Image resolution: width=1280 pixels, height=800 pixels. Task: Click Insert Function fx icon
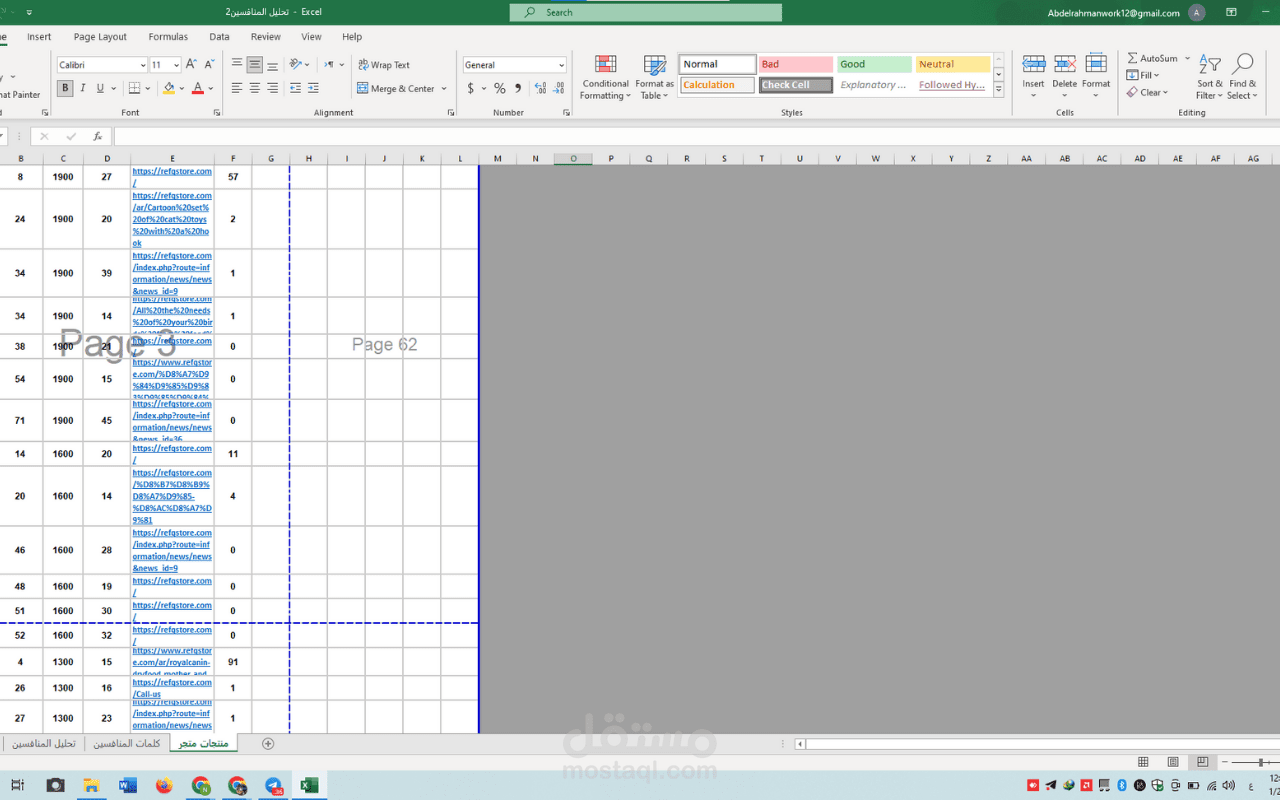click(x=97, y=136)
